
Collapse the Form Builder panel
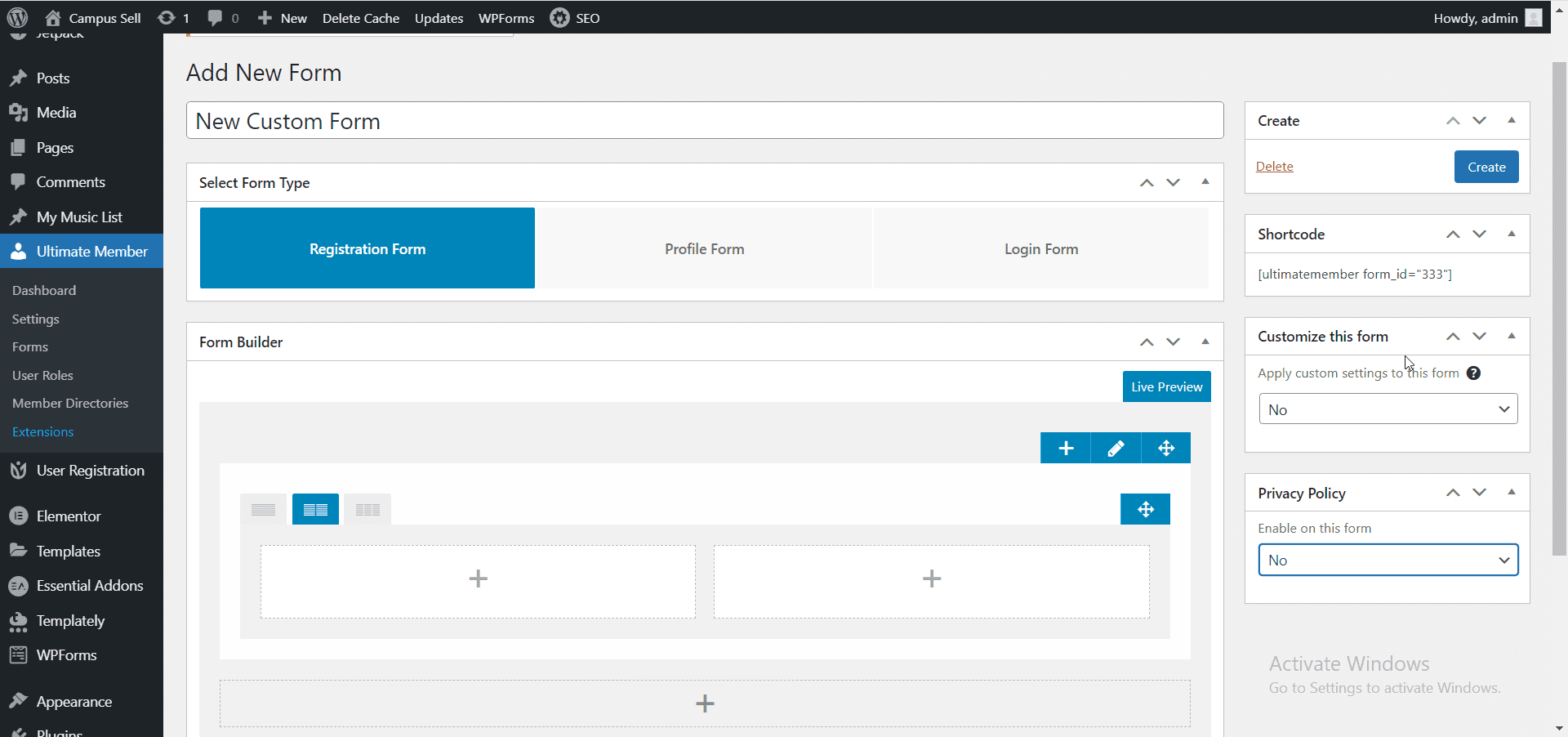[1205, 342]
